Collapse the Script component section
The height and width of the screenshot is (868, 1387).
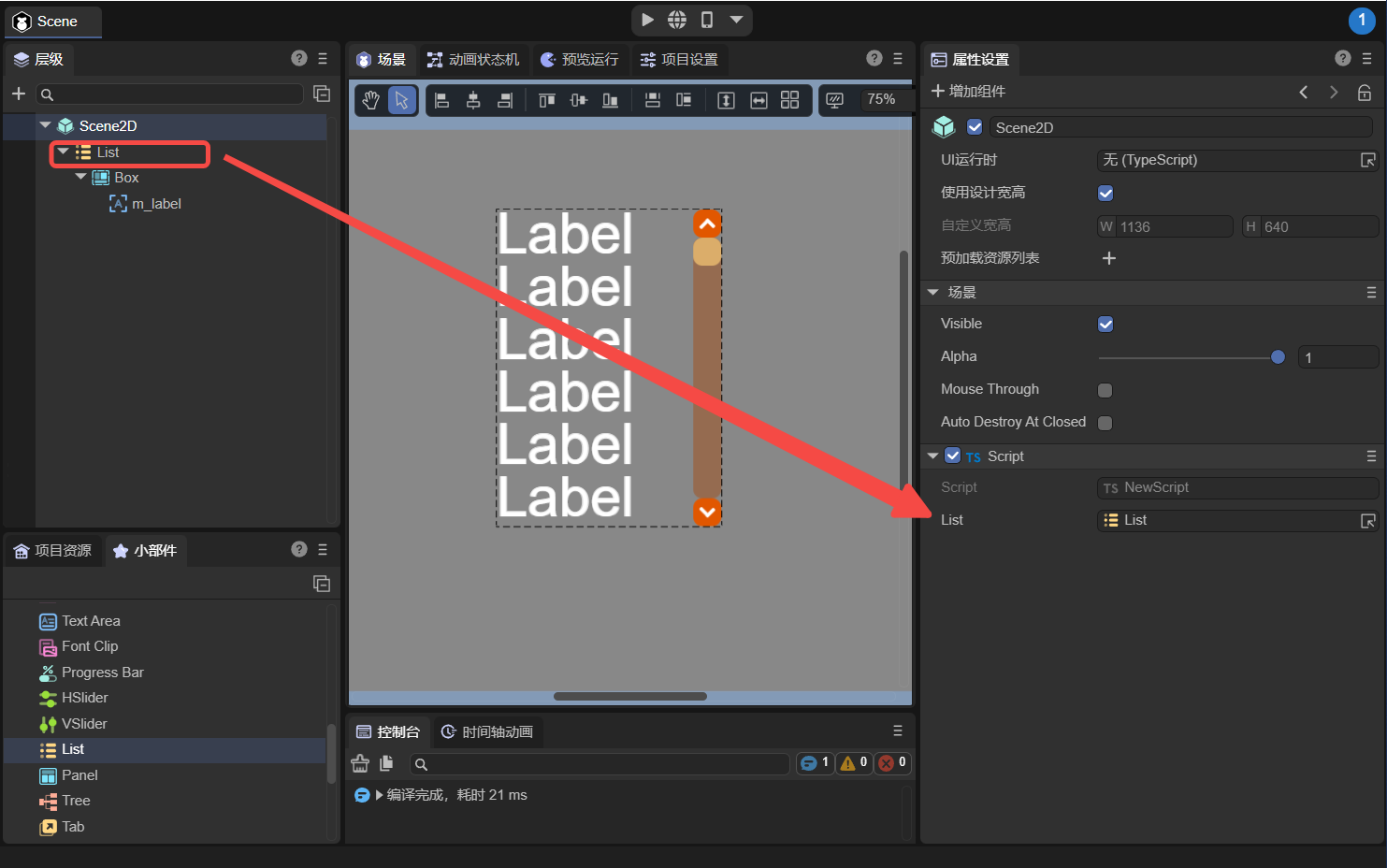(x=932, y=456)
